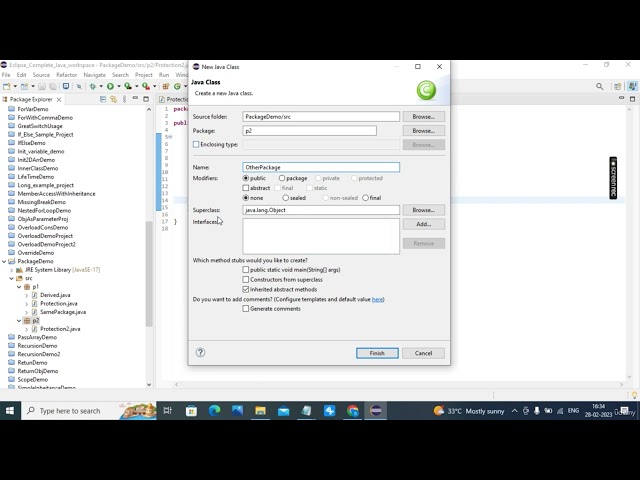Expand the Derived.java file node

pos(27,295)
